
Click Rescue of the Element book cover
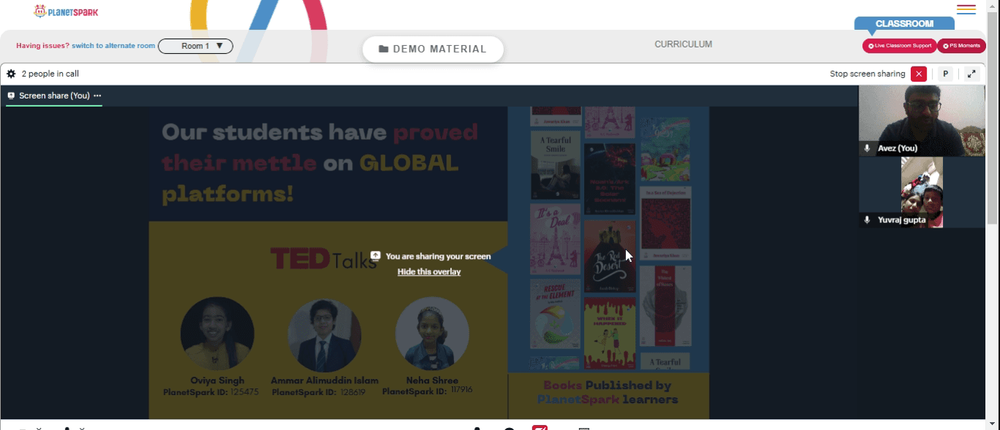[x=555, y=313]
